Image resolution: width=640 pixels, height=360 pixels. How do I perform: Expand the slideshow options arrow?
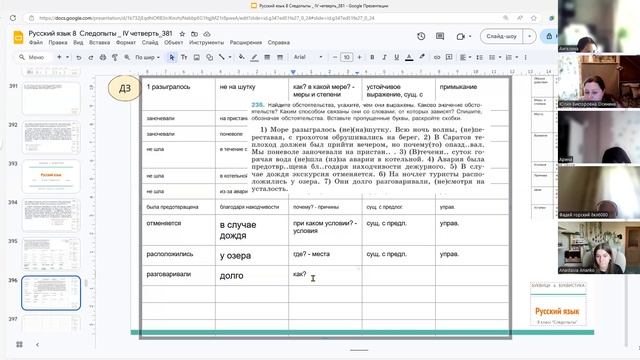[529, 36]
